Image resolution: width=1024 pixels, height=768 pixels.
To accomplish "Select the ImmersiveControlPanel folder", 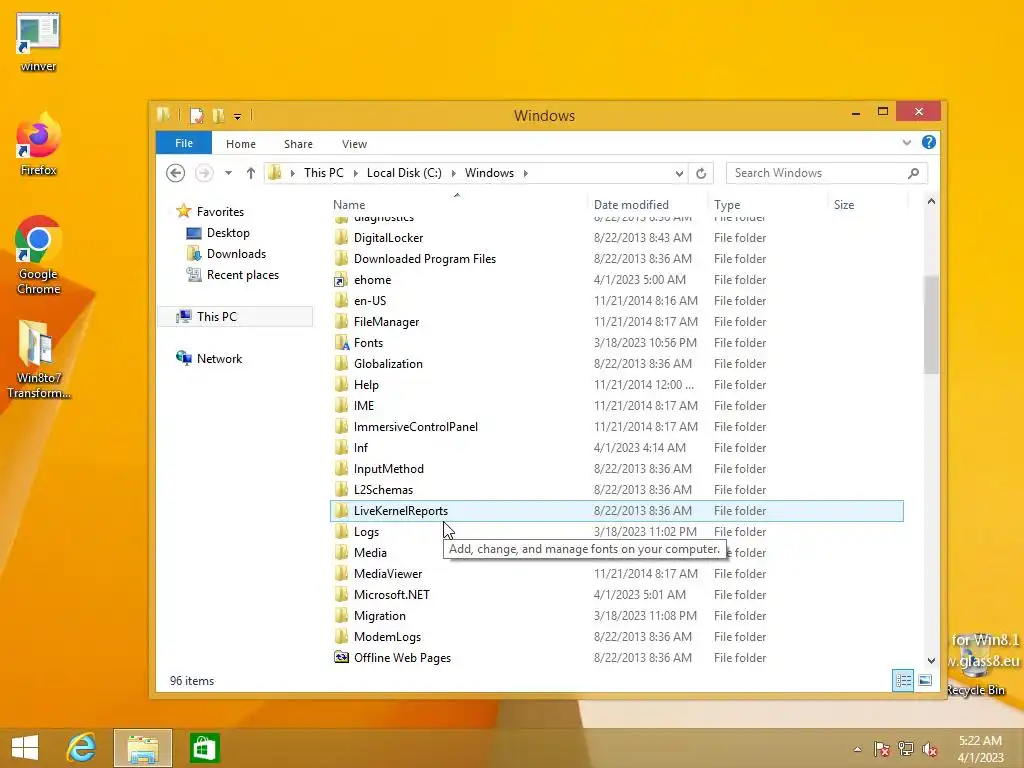I will (x=617, y=426).
